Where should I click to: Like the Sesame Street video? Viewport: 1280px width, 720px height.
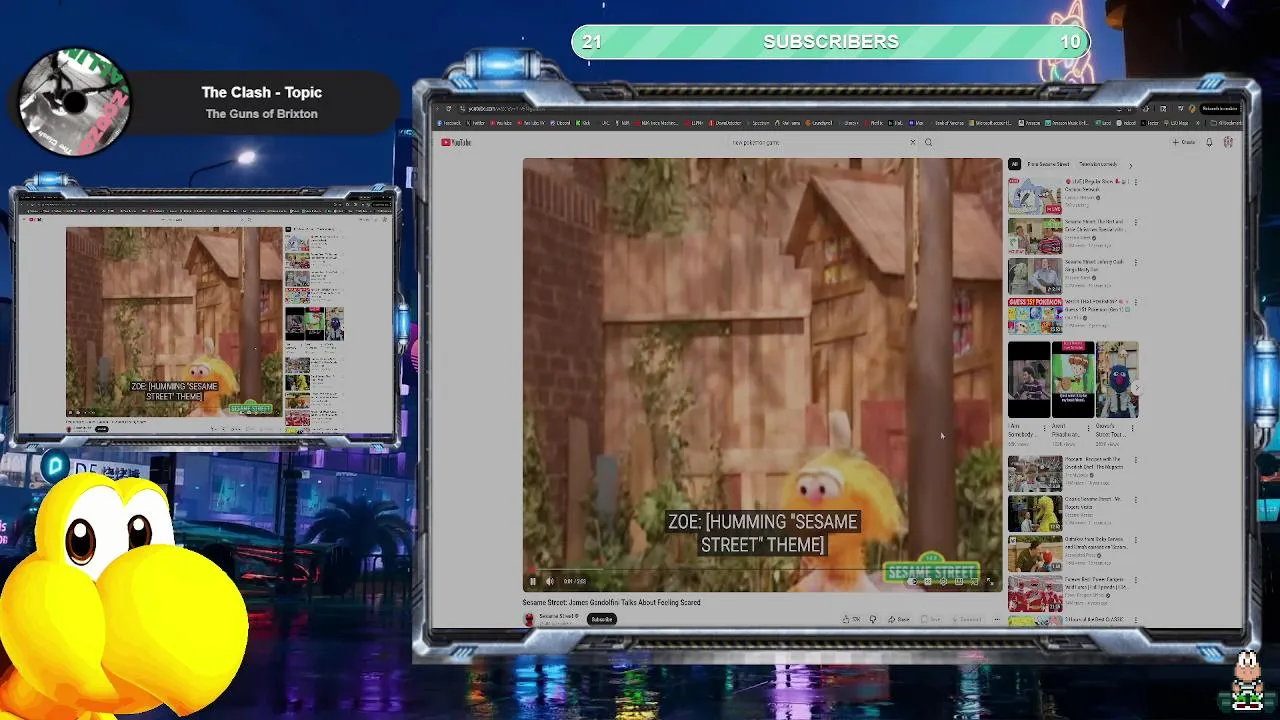point(851,619)
